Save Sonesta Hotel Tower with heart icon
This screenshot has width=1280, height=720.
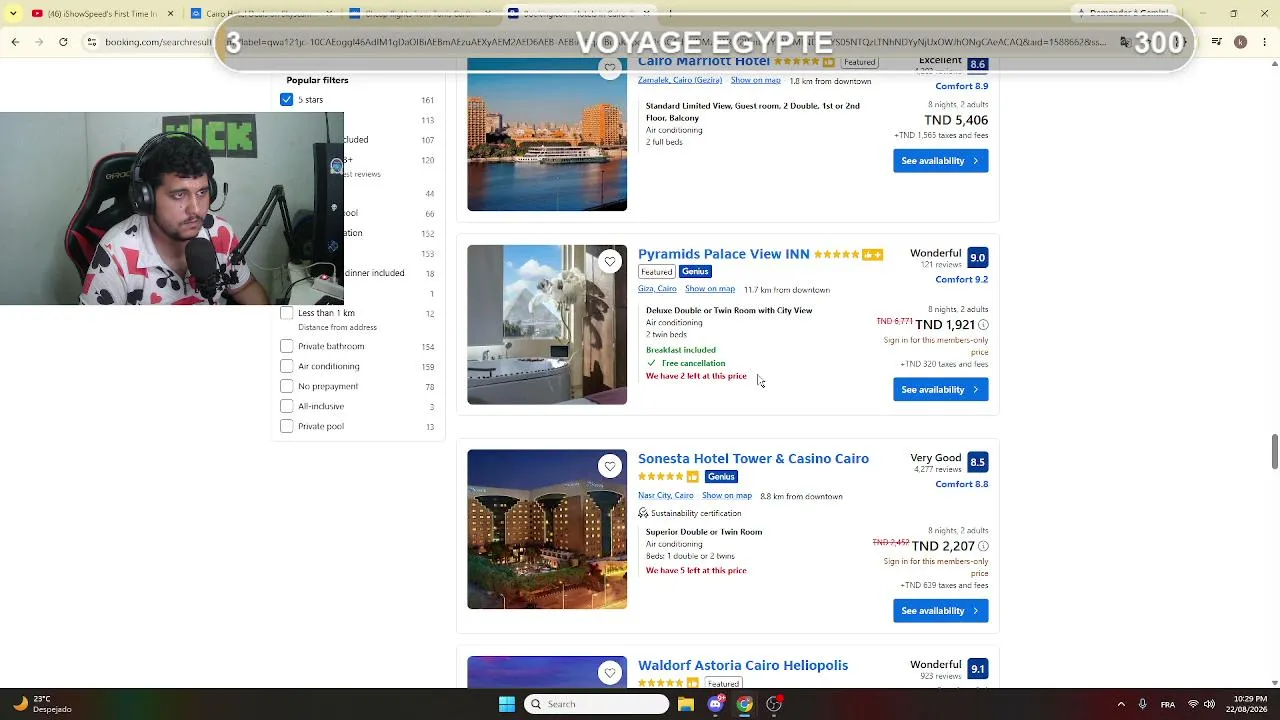610,466
